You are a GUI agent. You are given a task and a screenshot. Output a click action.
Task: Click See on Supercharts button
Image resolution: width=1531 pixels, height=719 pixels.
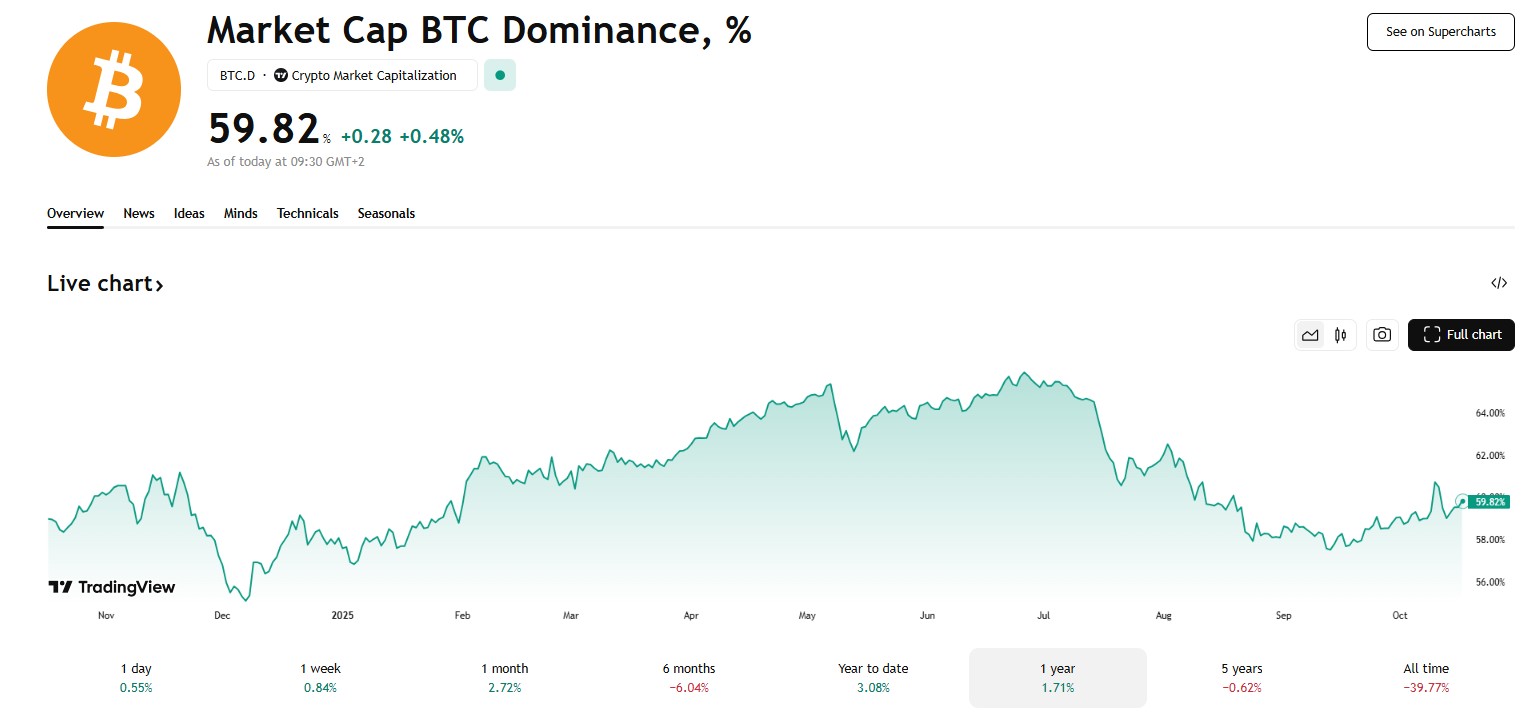pos(1440,32)
